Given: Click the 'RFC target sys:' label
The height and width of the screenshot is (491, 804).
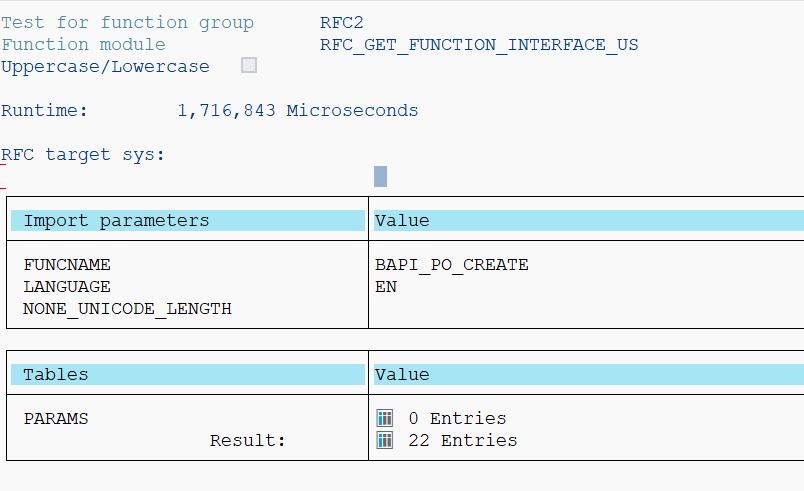Looking at the screenshot, I should tap(83, 155).
